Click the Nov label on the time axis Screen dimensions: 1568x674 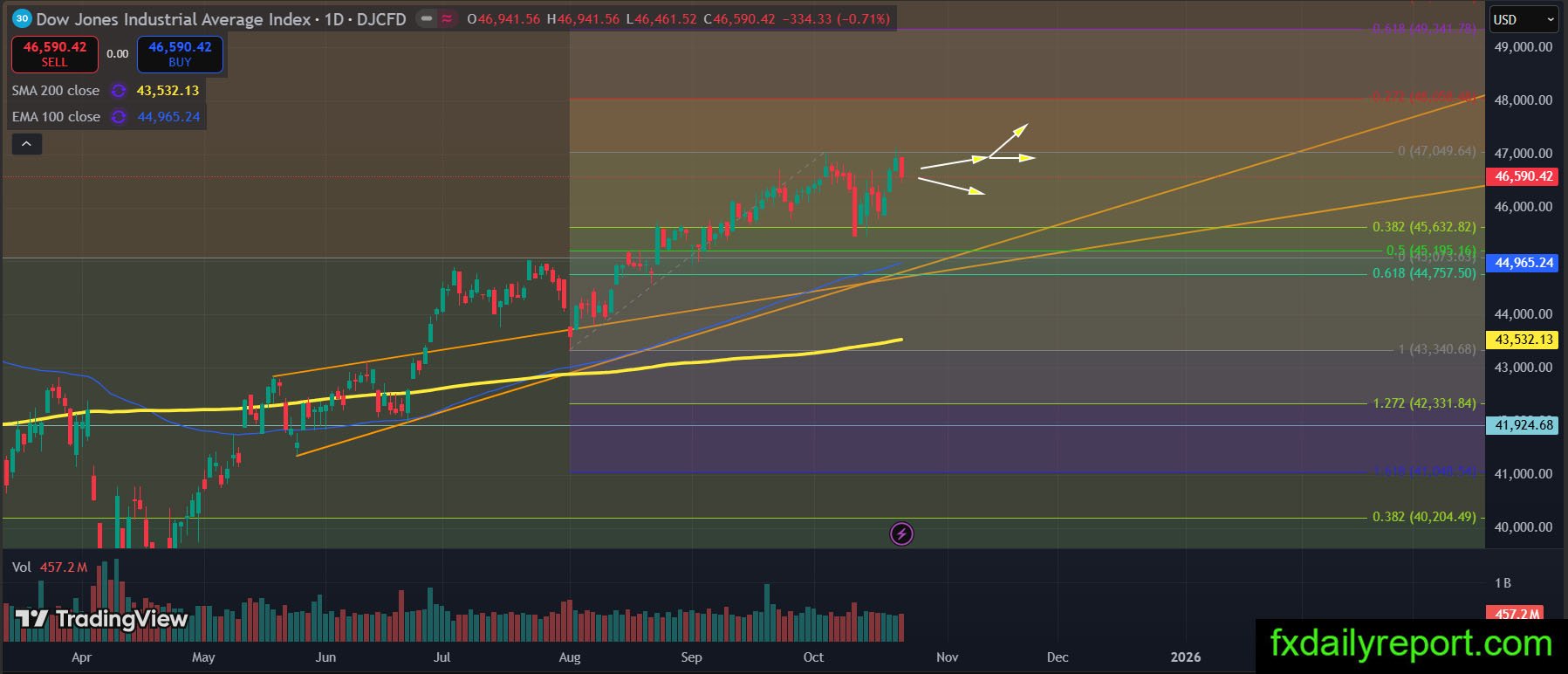click(947, 657)
